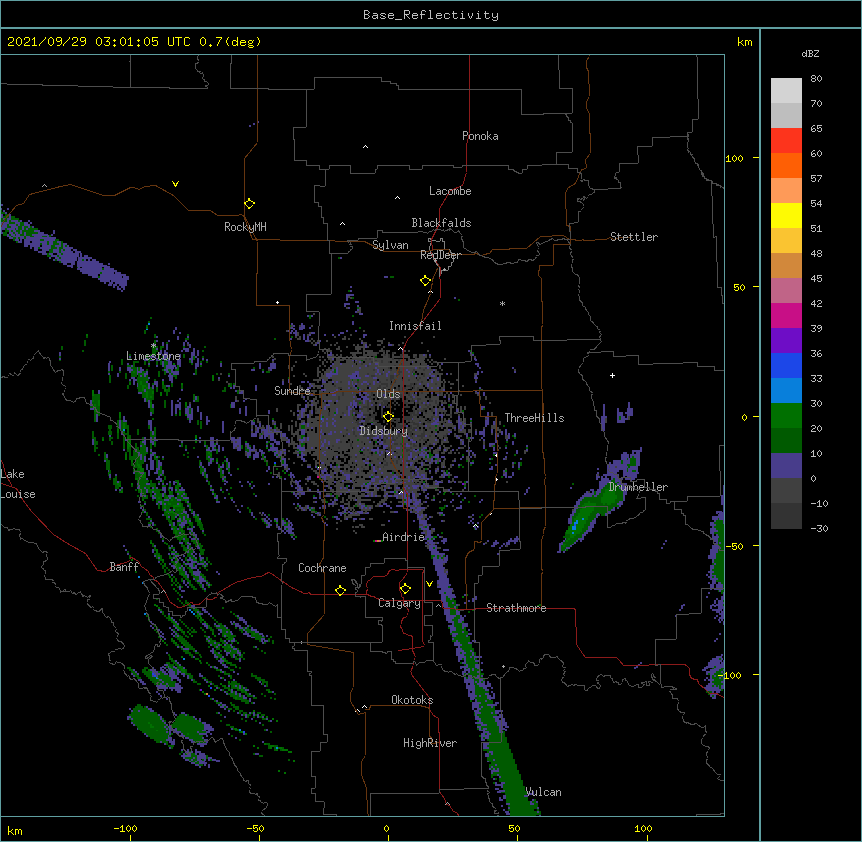Click the Ponoka city label
862x842 pixels.
[480, 136]
